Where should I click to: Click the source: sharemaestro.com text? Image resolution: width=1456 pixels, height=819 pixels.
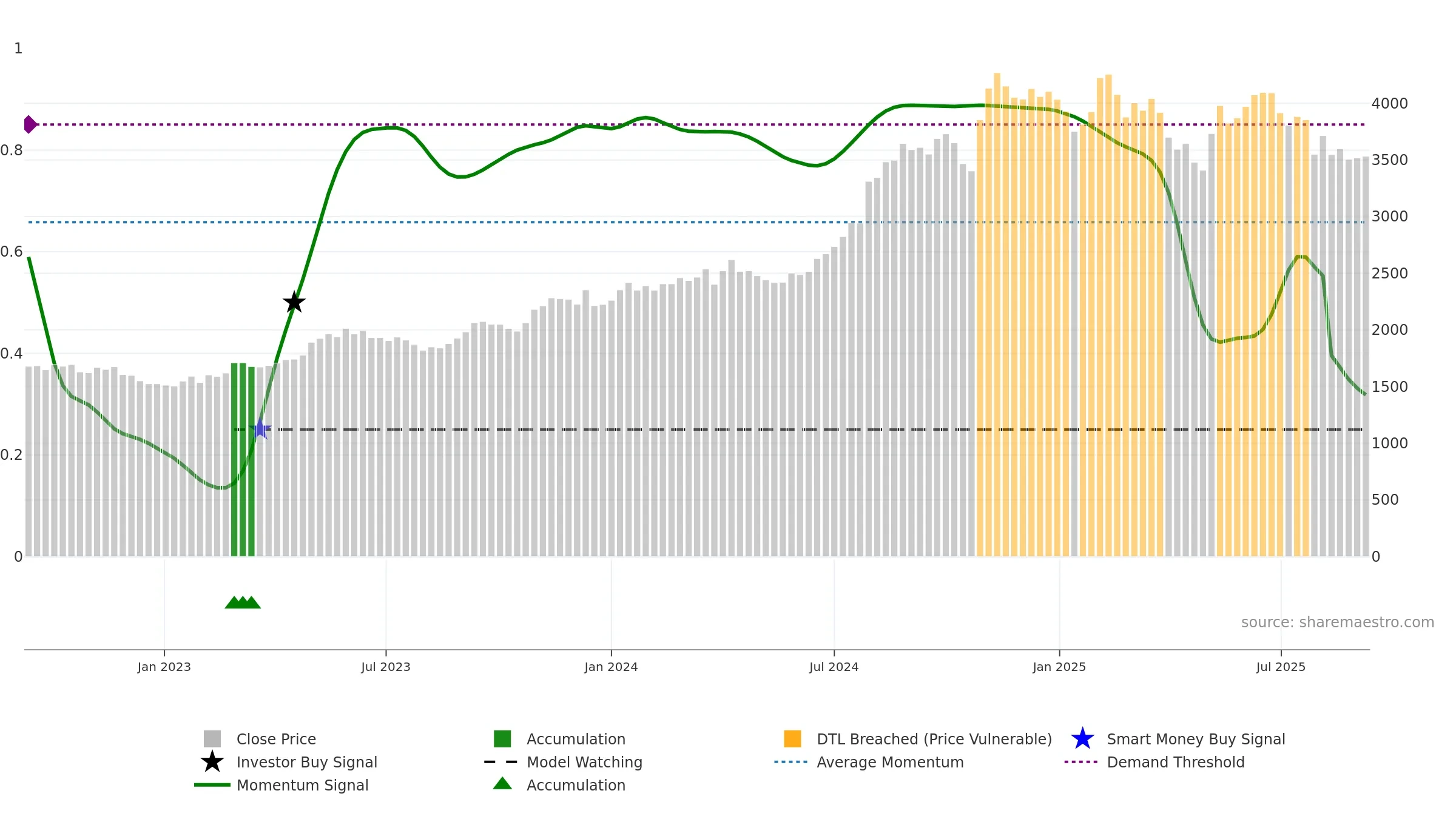(1338, 622)
